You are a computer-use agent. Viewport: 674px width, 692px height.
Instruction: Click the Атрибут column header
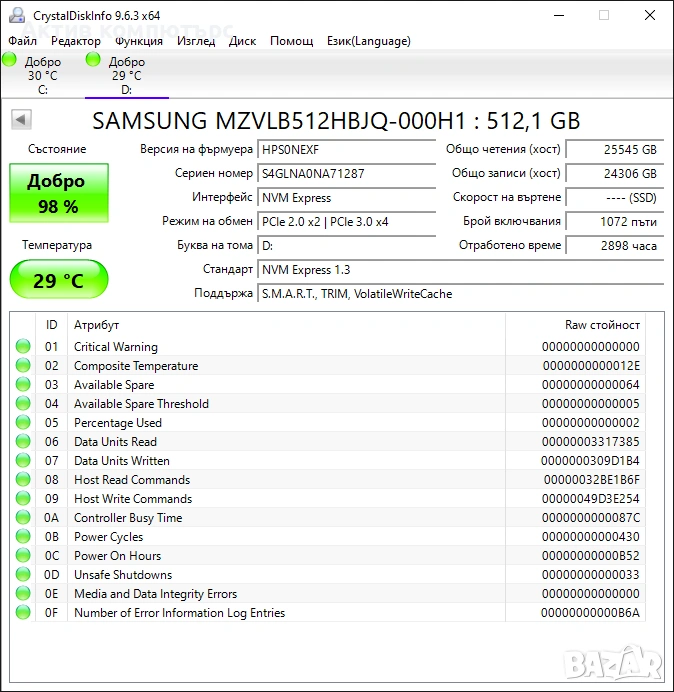click(97, 325)
